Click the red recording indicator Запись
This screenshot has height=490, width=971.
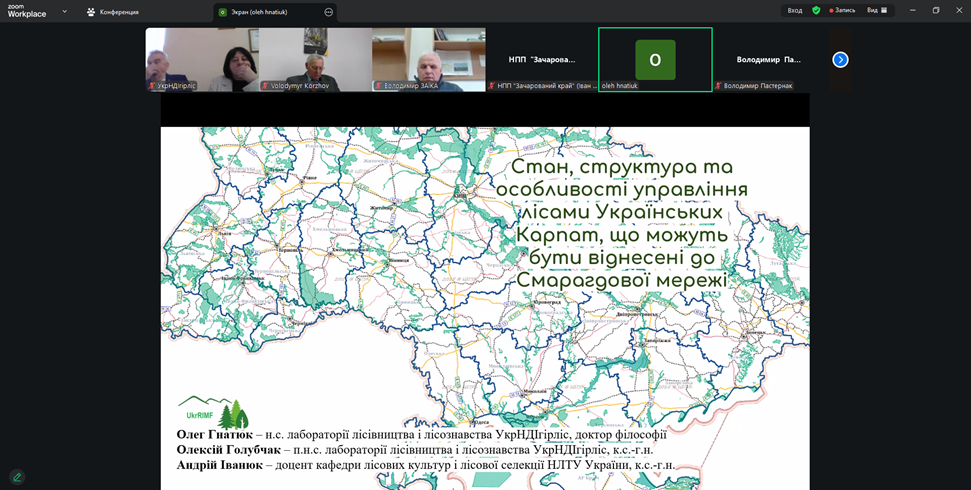[x=842, y=11]
